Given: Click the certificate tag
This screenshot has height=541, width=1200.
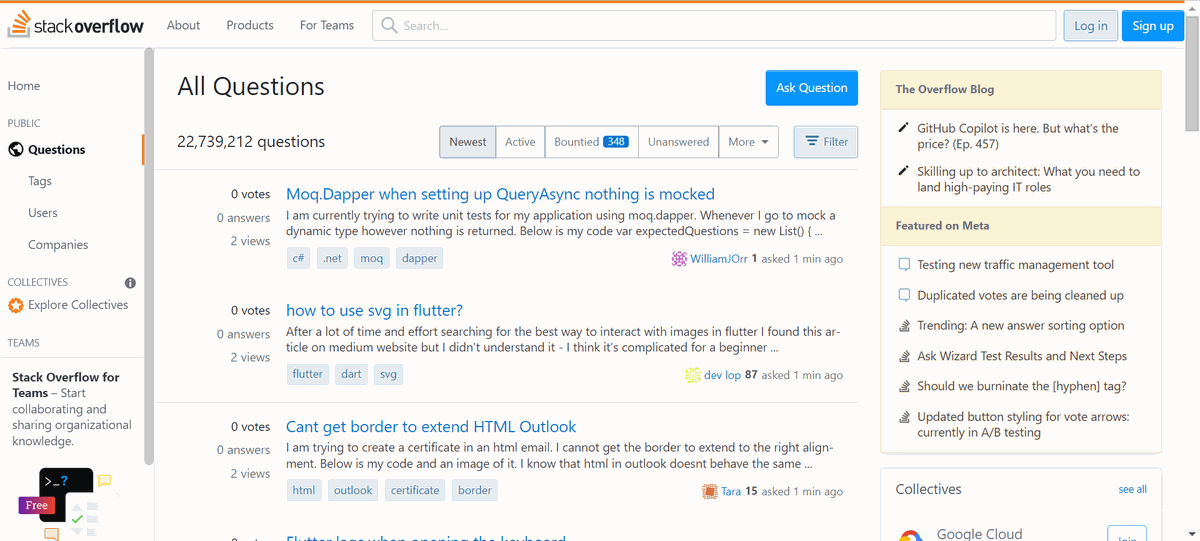Looking at the screenshot, I should point(415,490).
